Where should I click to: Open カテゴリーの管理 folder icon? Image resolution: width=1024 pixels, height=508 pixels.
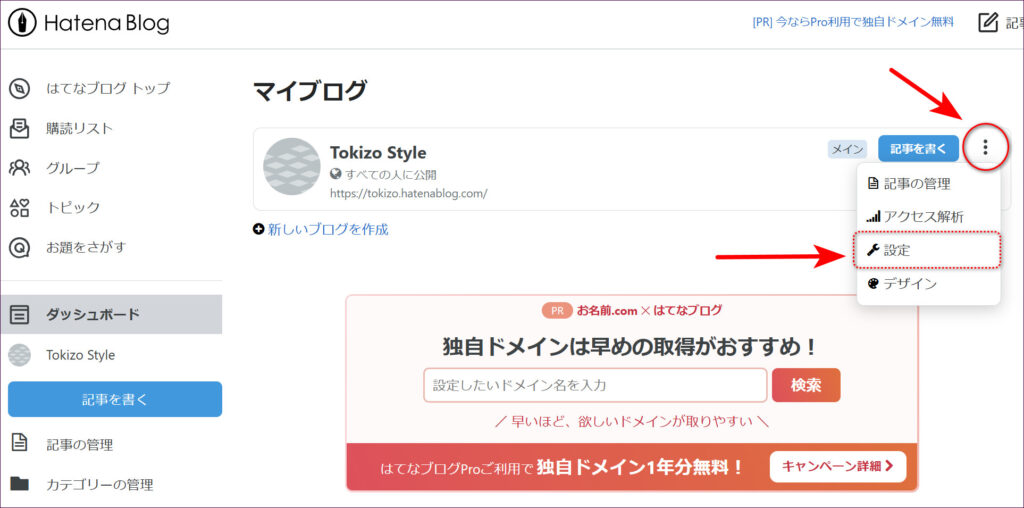[19, 484]
